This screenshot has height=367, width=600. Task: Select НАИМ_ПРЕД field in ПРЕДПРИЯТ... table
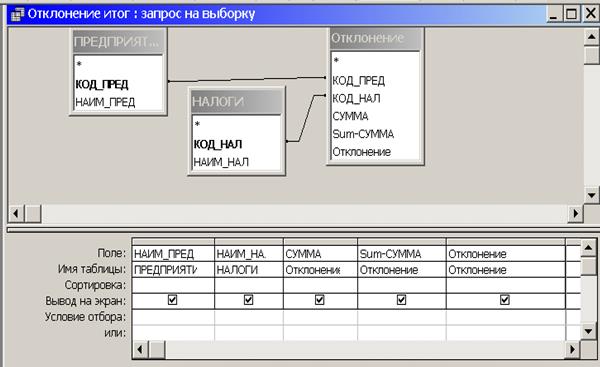(105, 102)
